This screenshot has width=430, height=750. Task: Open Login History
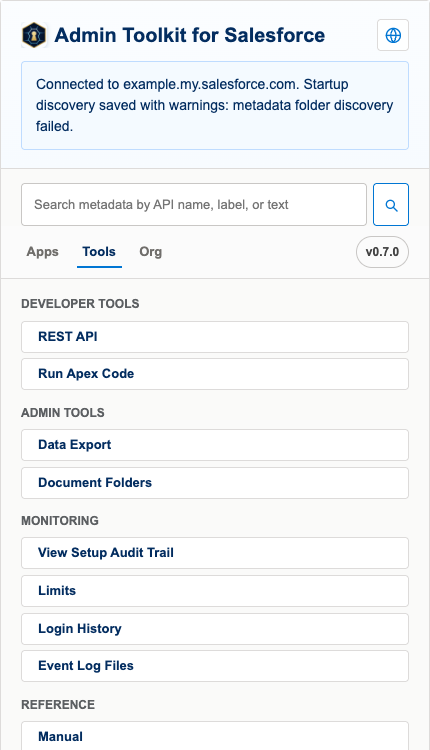tap(215, 629)
